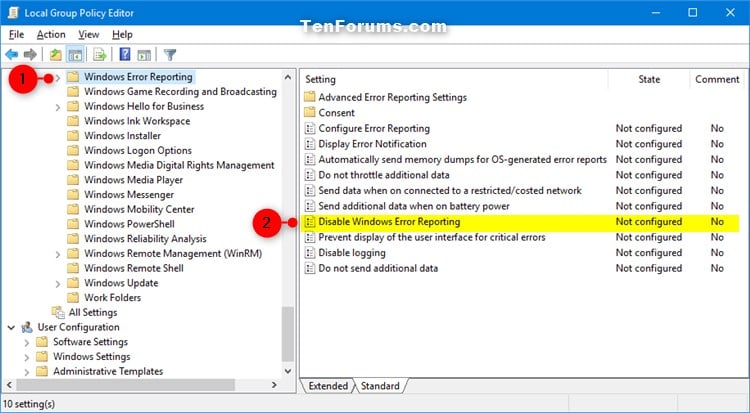Expand Software Settings under User Configuration
This screenshot has height=413, width=750.
[x=26, y=342]
